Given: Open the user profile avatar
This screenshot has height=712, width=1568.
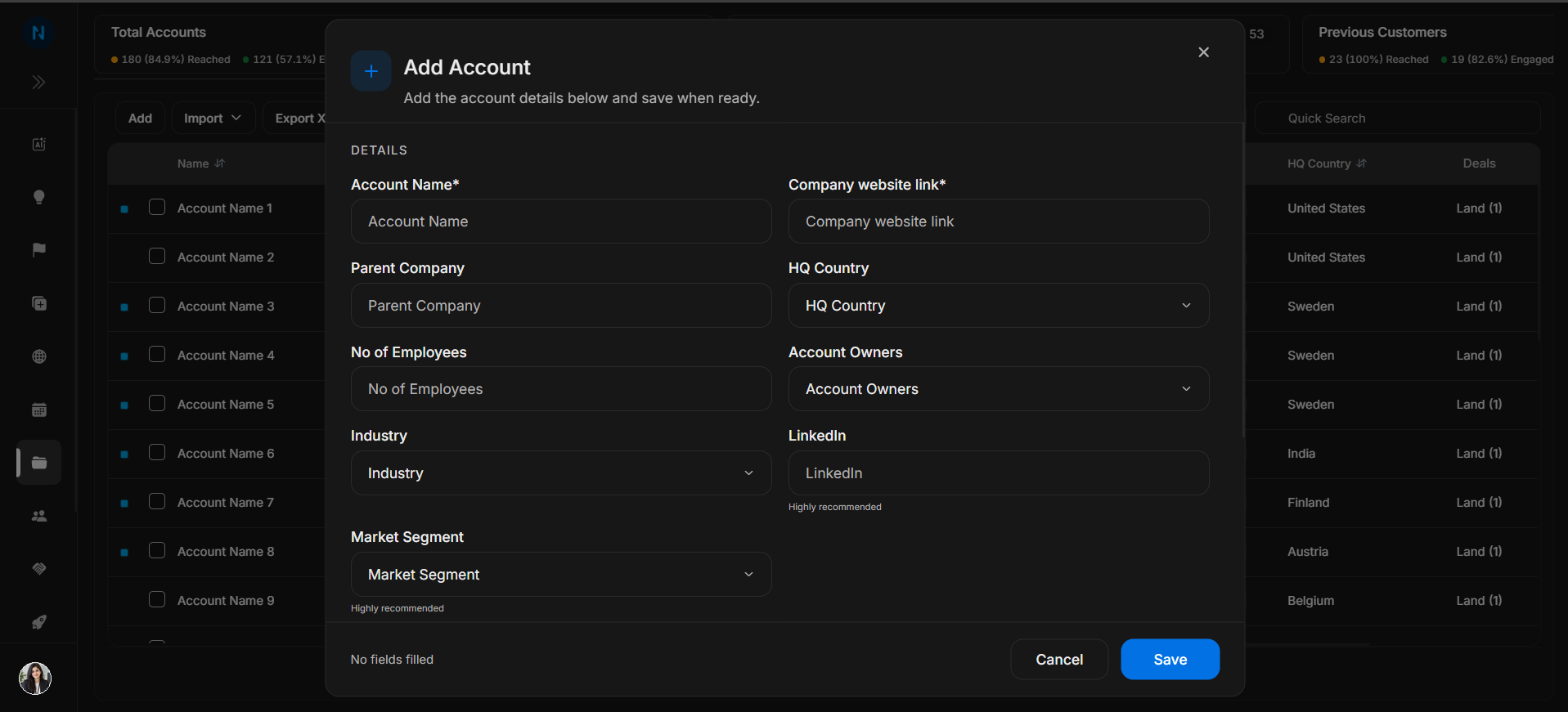Looking at the screenshot, I should pyautogui.click(x=35, y=678).
